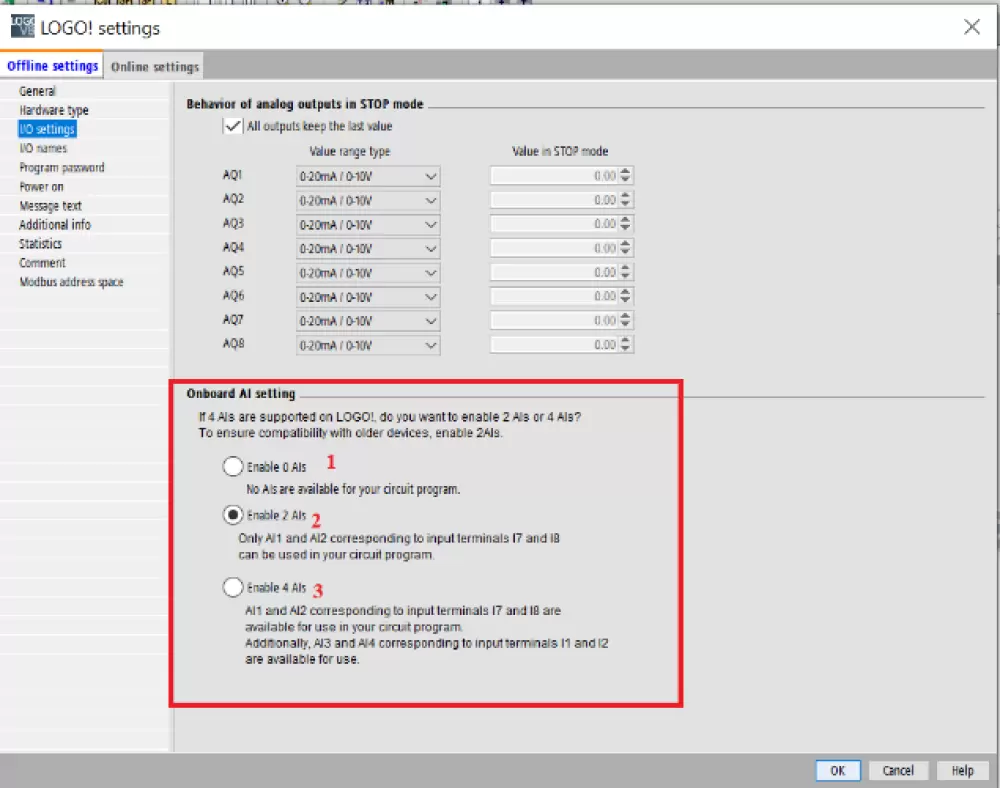
Task: Click the Cancel button
Action: click(x=898, y=770)
